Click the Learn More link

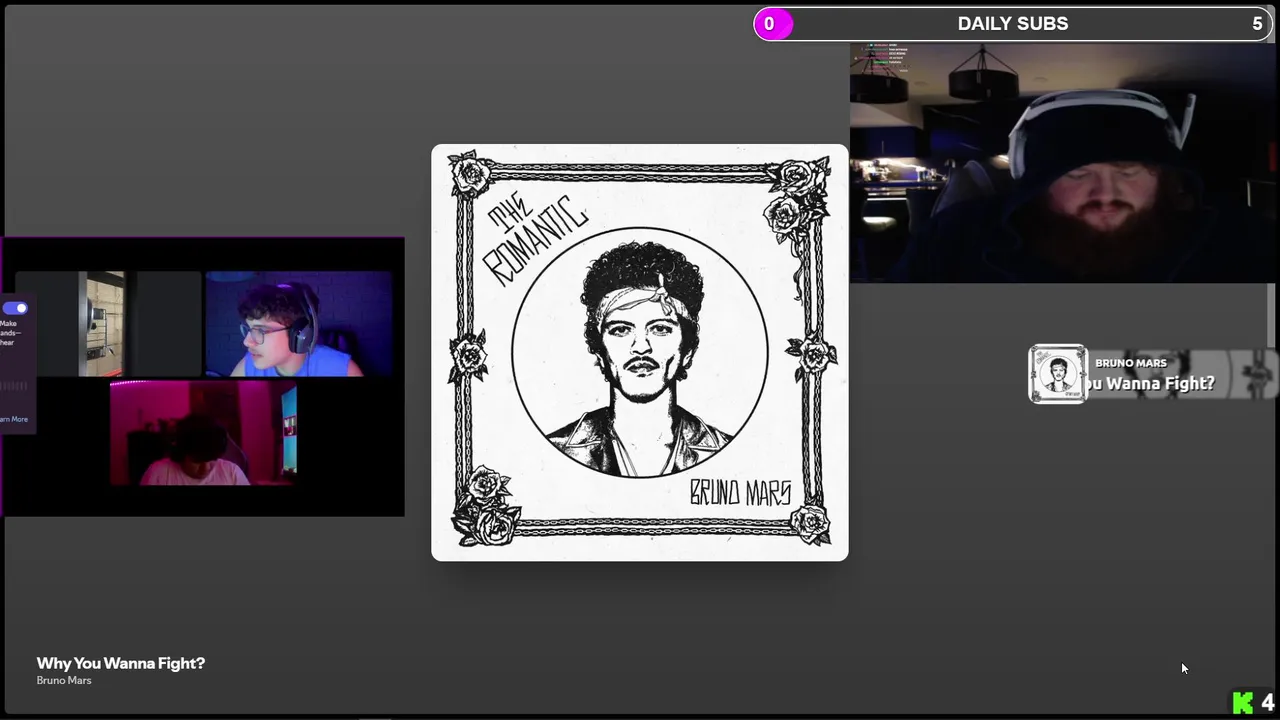[14, 419]
